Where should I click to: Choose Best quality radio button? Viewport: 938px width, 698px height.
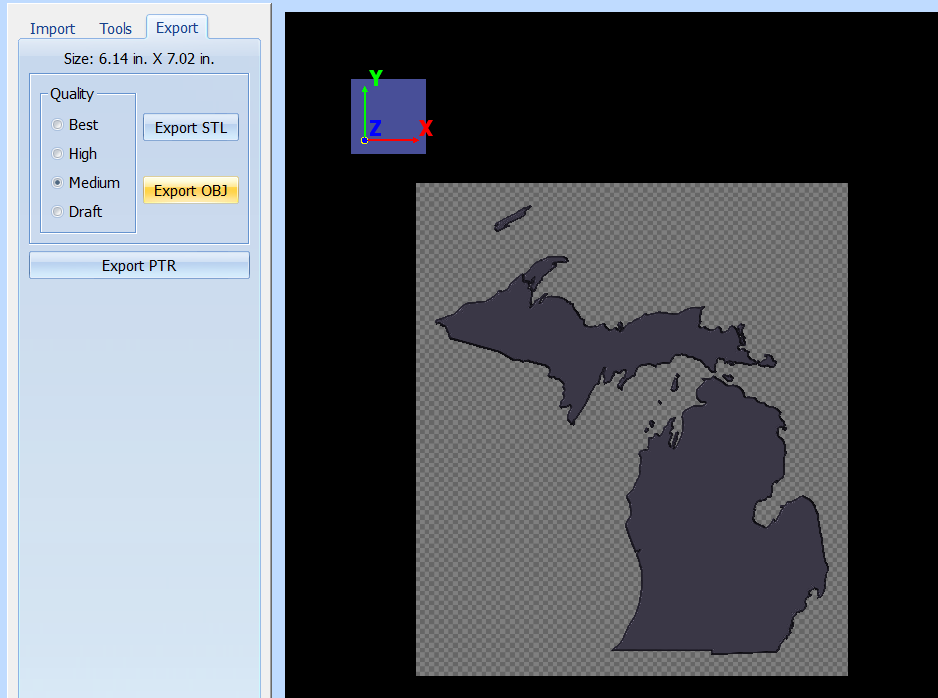57,124
